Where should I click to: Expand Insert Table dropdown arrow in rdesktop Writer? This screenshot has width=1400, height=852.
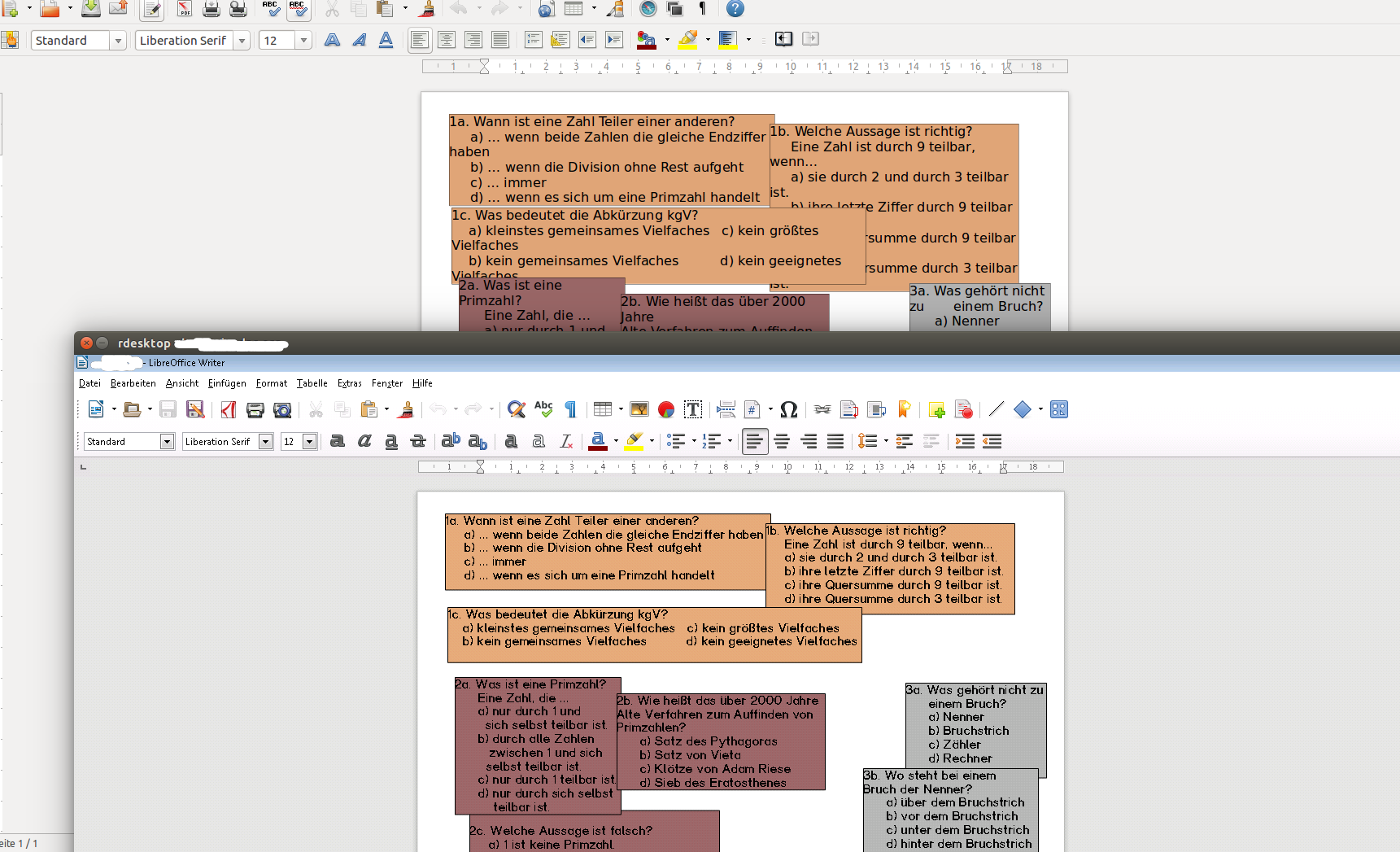(621, 409)
